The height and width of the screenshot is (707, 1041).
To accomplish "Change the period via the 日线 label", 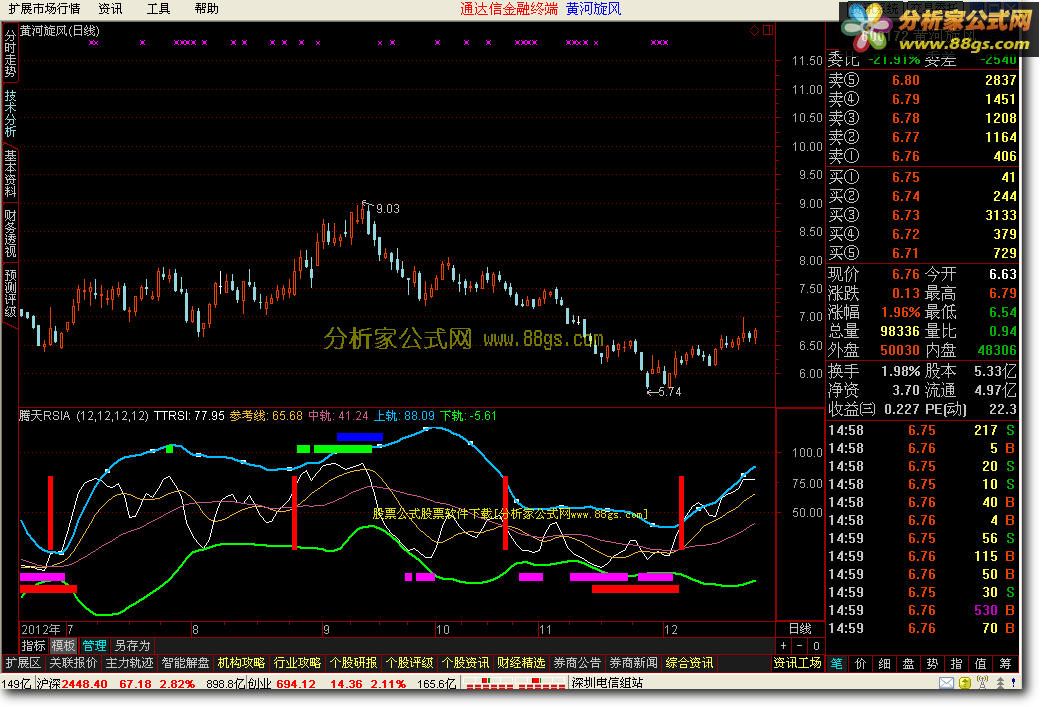I will 800,629.
